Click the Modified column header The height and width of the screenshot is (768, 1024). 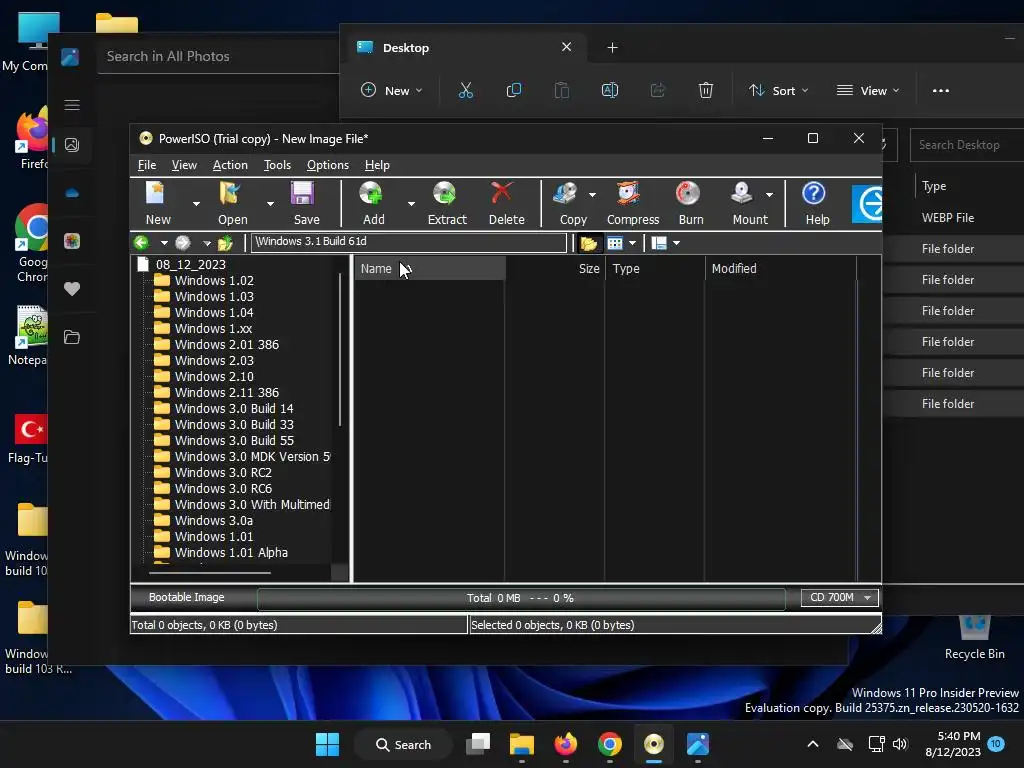(x=780, y=268)
